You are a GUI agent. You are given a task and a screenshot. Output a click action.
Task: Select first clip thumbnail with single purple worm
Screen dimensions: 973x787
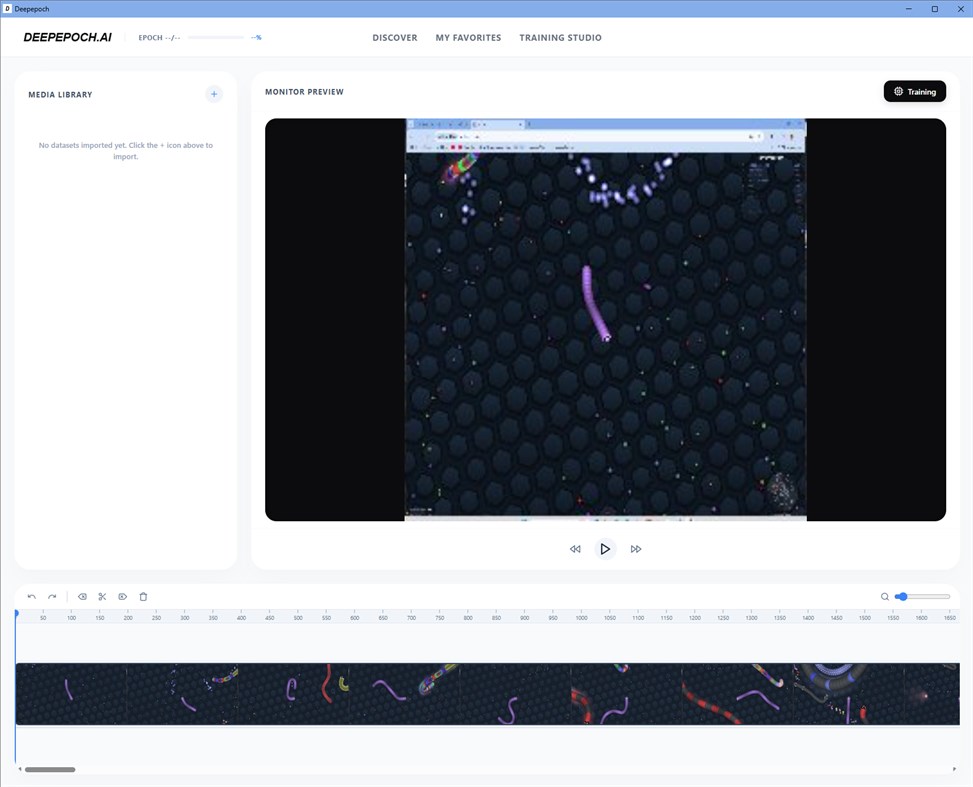pos(71,694)
